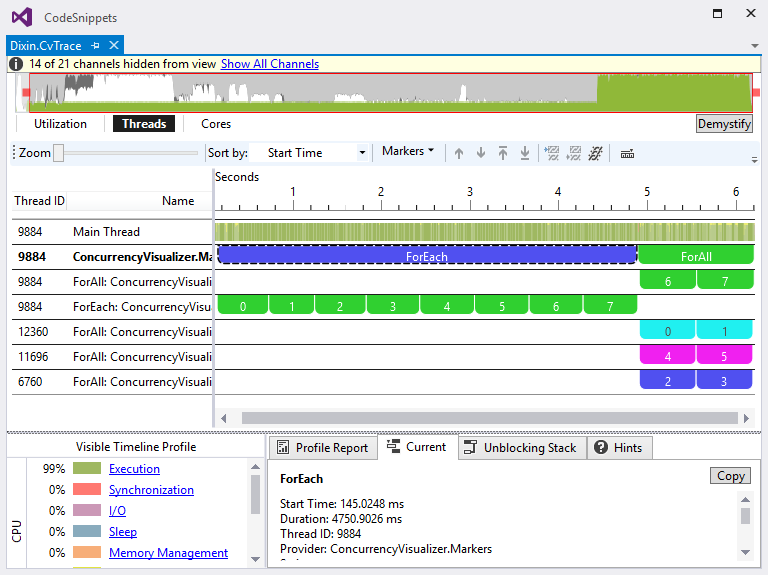Pin the Dixin.CvTrace tab
The image size is (768, 575).
click(96, 46)
